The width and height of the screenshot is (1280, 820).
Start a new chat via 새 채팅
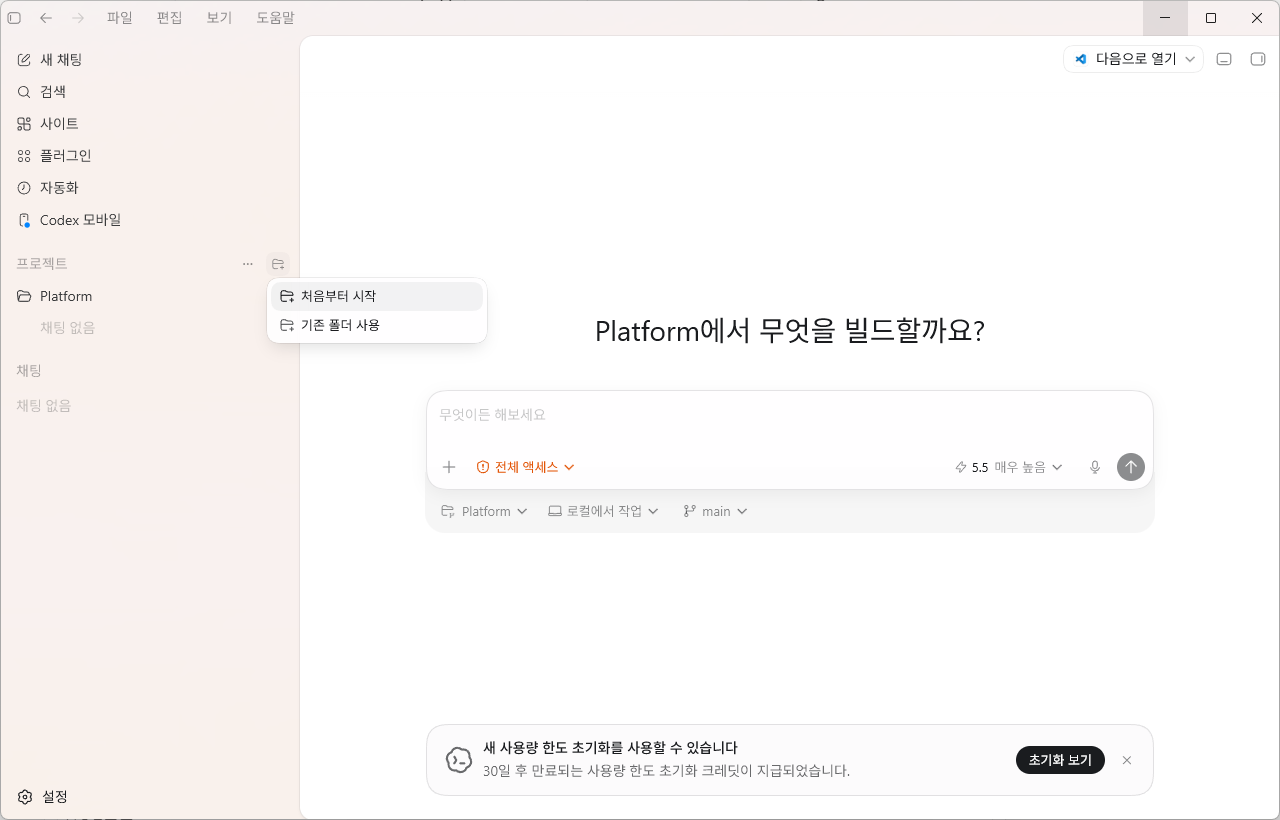click(x=150, y=60)
